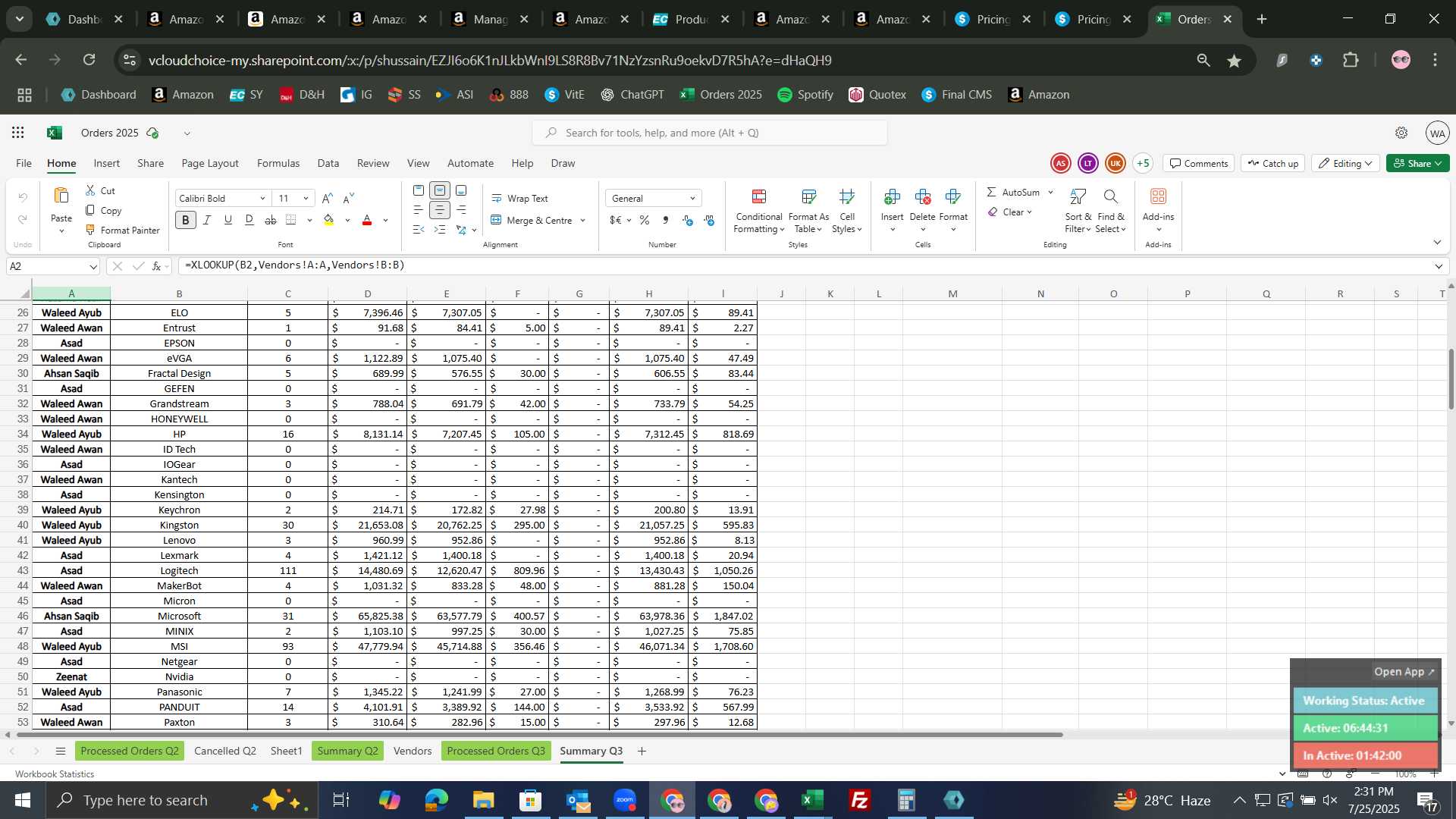Click Merge & Centre button

pyautogui.click(x=532, y=220)
